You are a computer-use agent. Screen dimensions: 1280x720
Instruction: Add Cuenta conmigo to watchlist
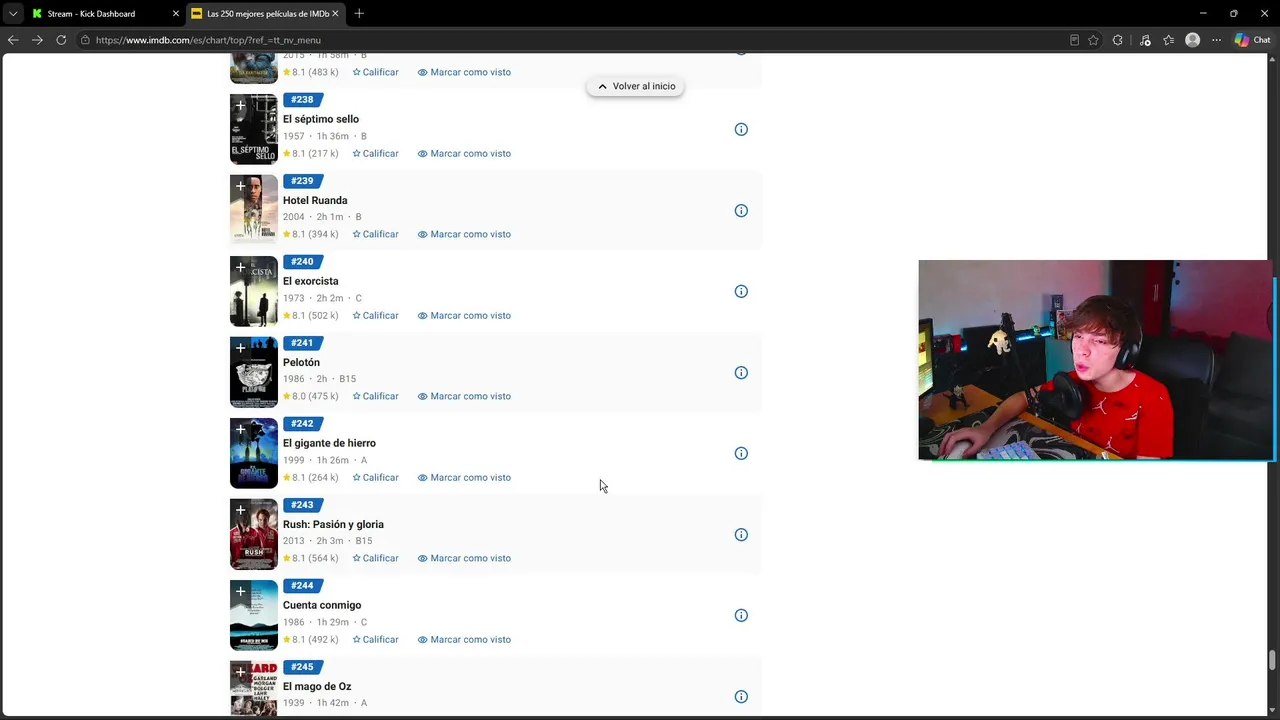click(240, 591)
